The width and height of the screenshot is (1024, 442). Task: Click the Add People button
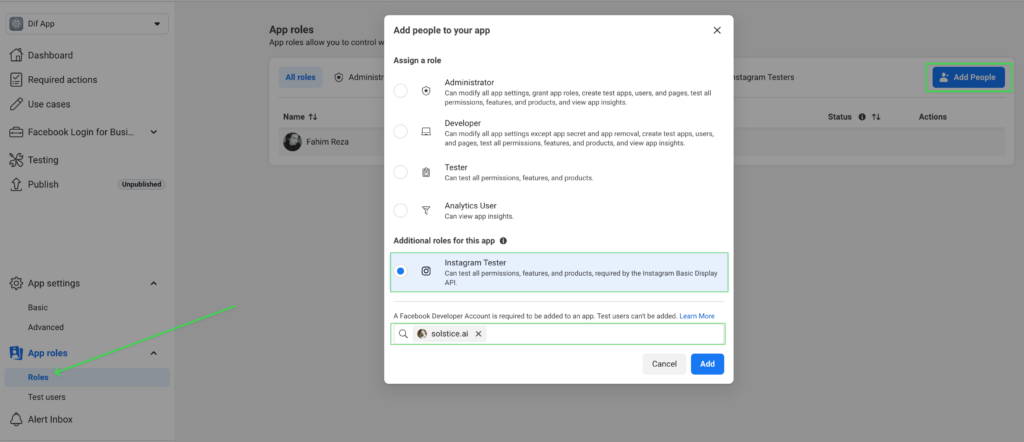point(968,77)
